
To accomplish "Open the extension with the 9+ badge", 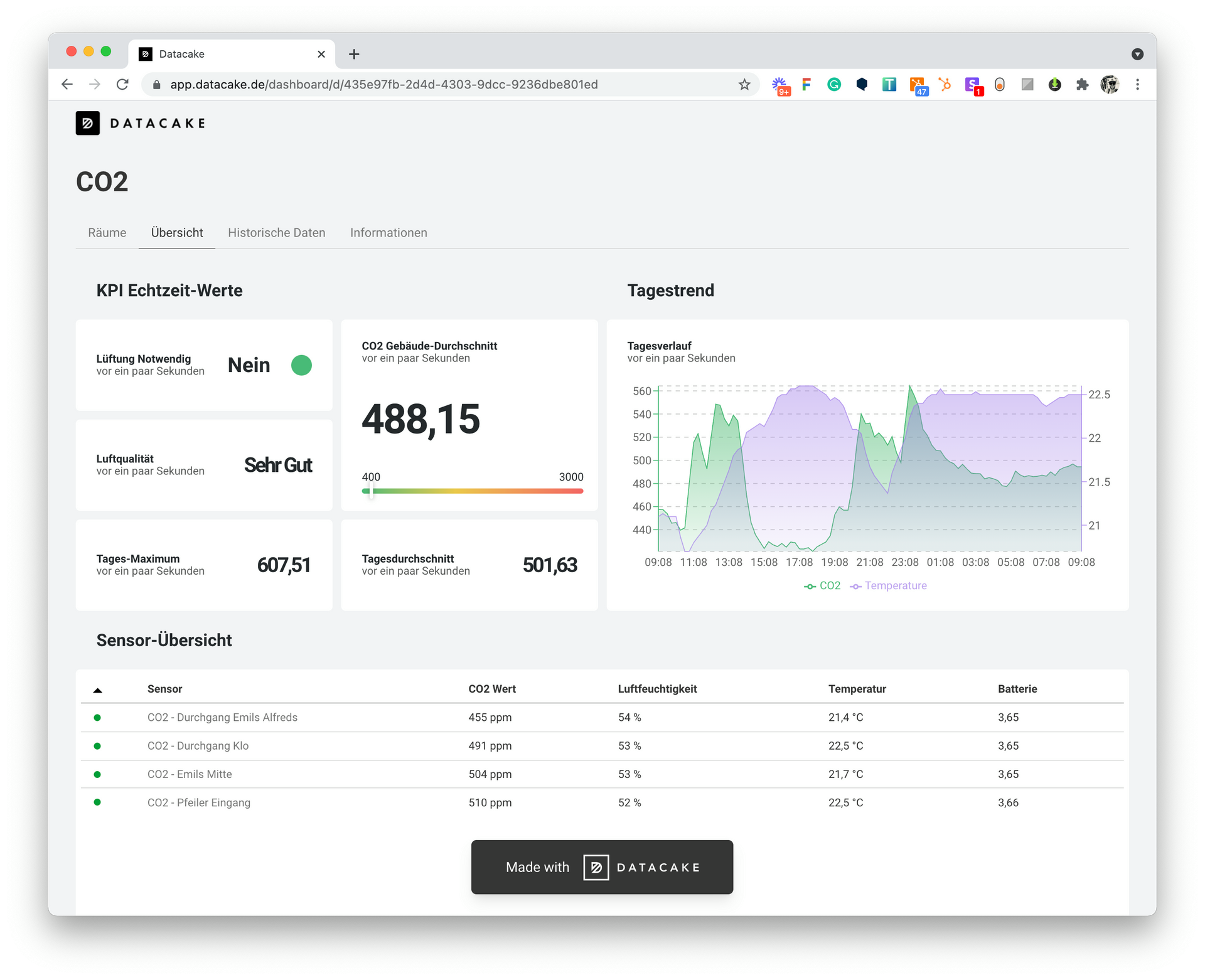I will click(x=781, y=86).
